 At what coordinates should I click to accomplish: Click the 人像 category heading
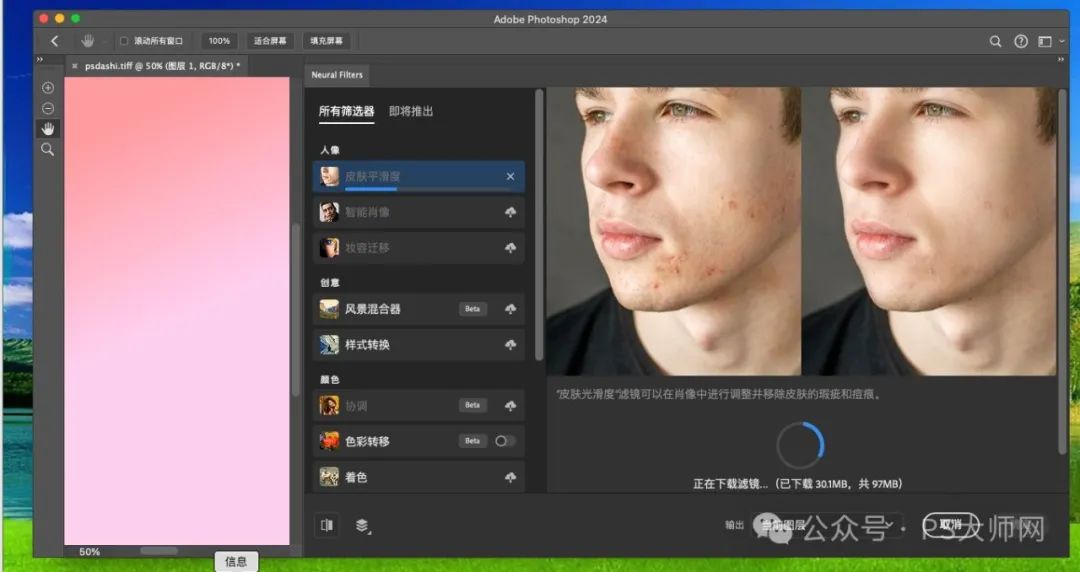(x=330, y=150)
